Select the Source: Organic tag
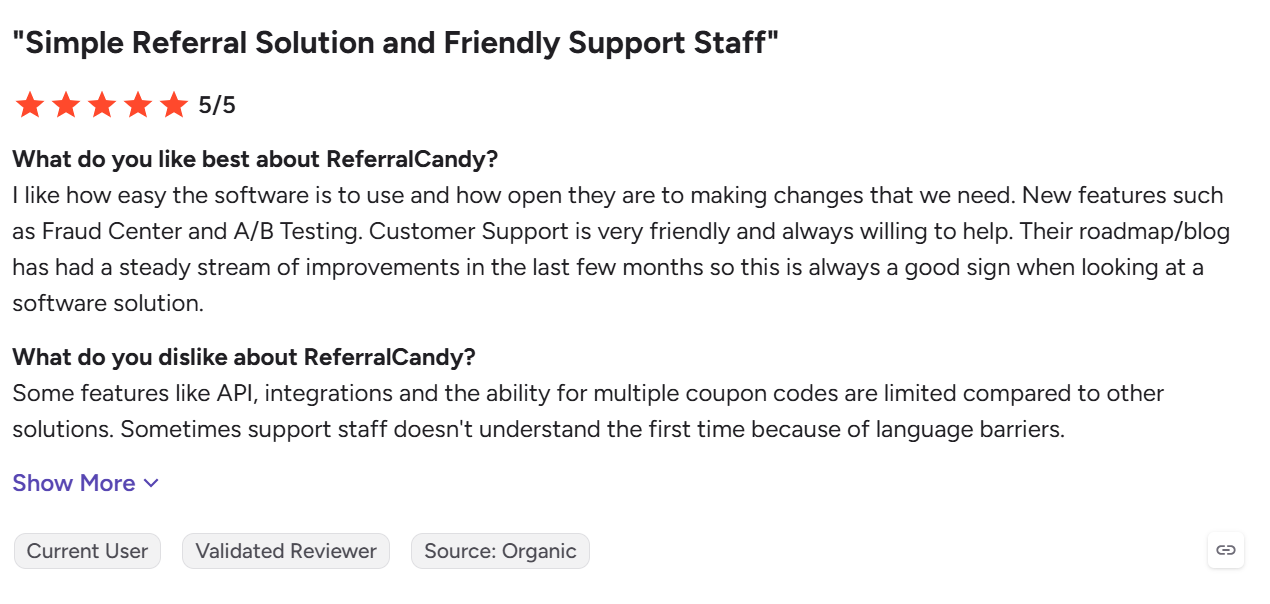Screen dimensions: 1270x604 [x=500, y=551]
